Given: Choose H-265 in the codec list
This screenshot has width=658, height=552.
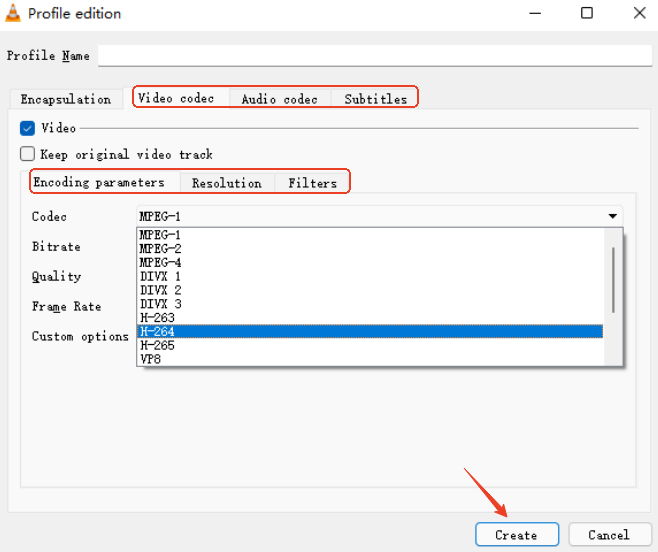Looking at the screenshot, I should click(158, 345).
